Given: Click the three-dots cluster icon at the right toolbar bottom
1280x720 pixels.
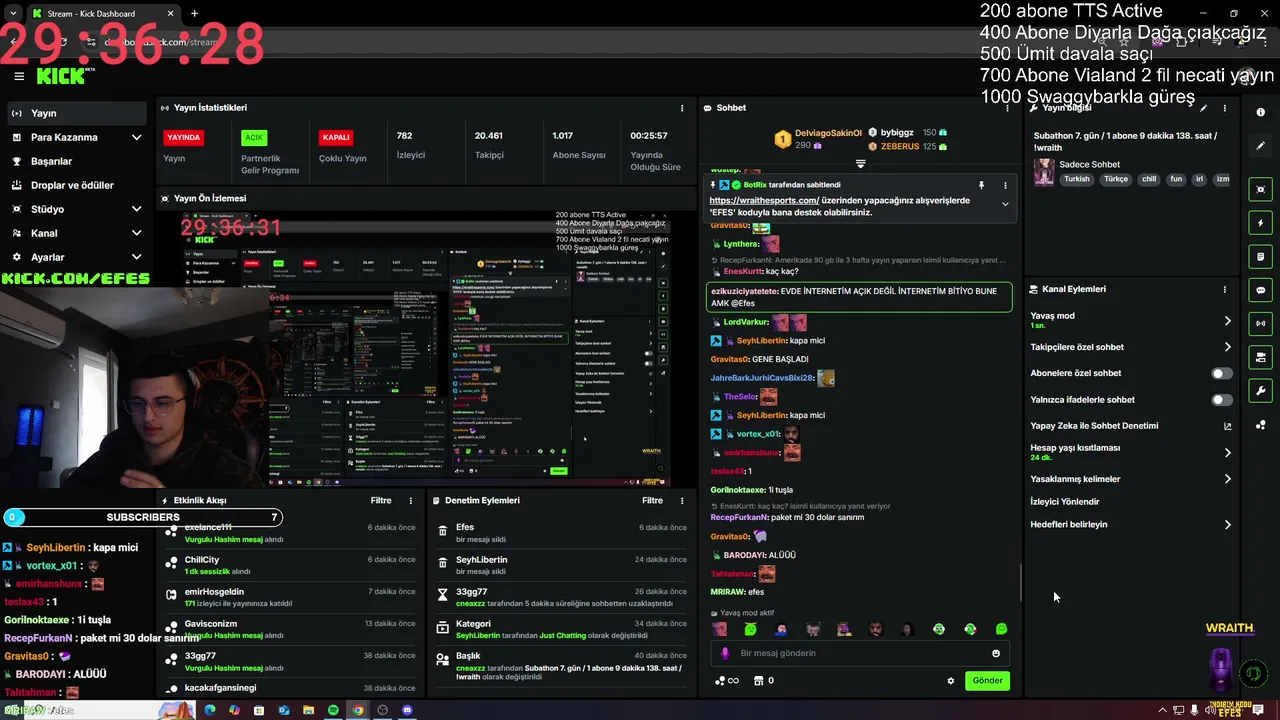Looking at the screenshot, I should point(1261,425).
